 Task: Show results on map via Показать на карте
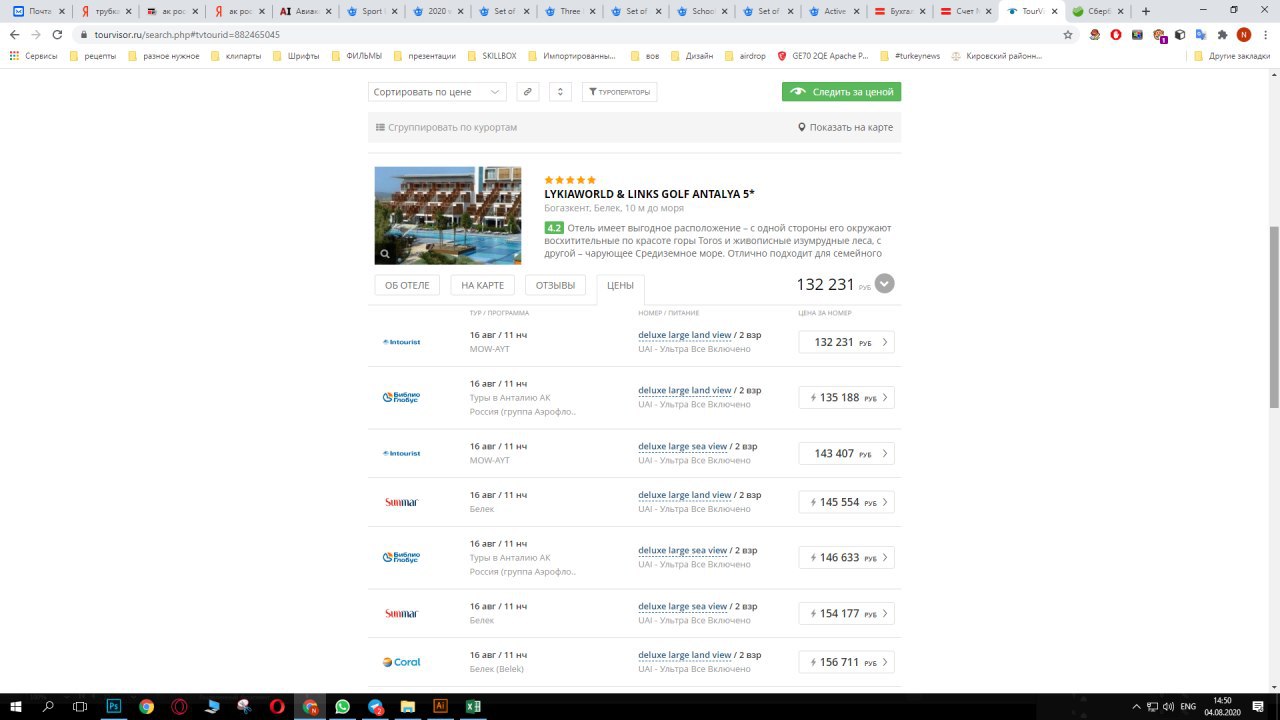[x=845, y=128]
